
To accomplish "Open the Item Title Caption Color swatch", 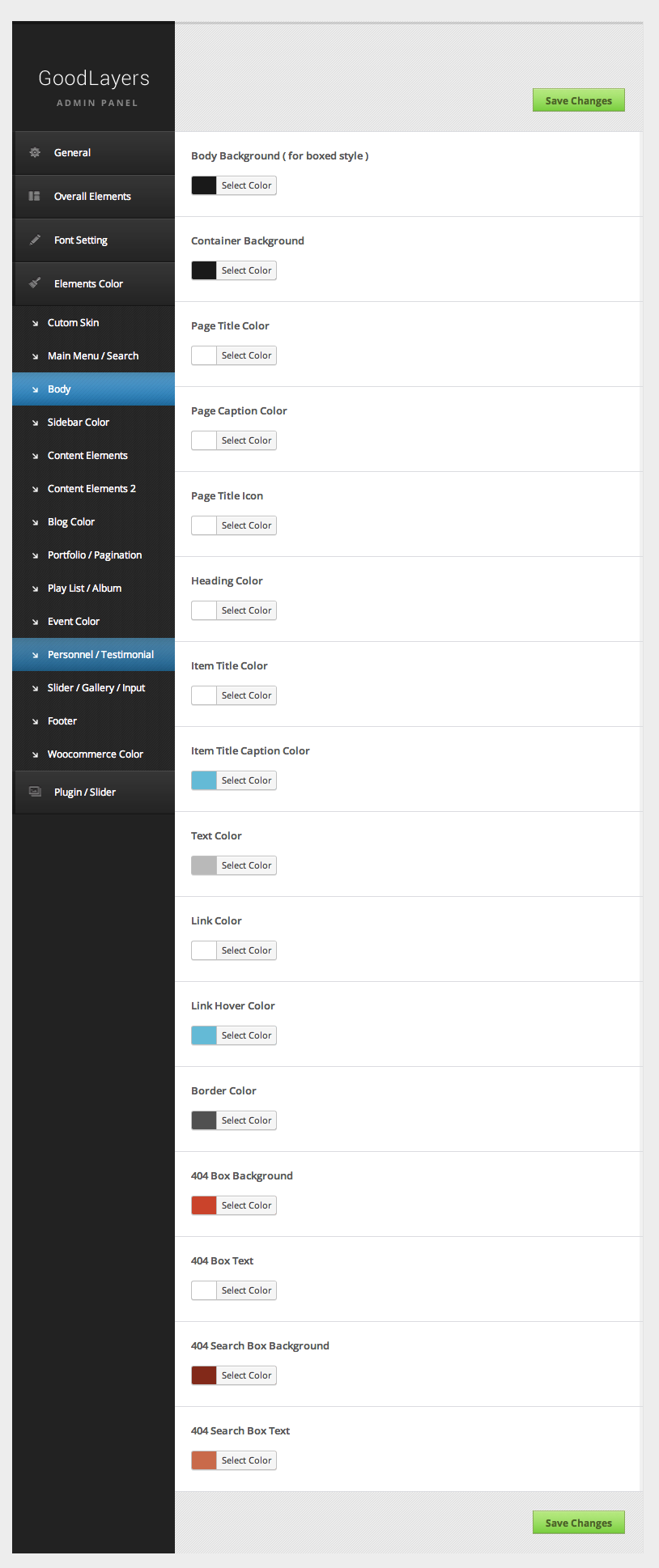I will click(204, 780).
